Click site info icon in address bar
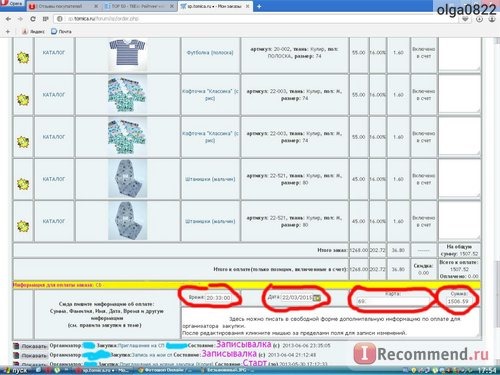Screen dimensions: 500x375 [60, 19]
